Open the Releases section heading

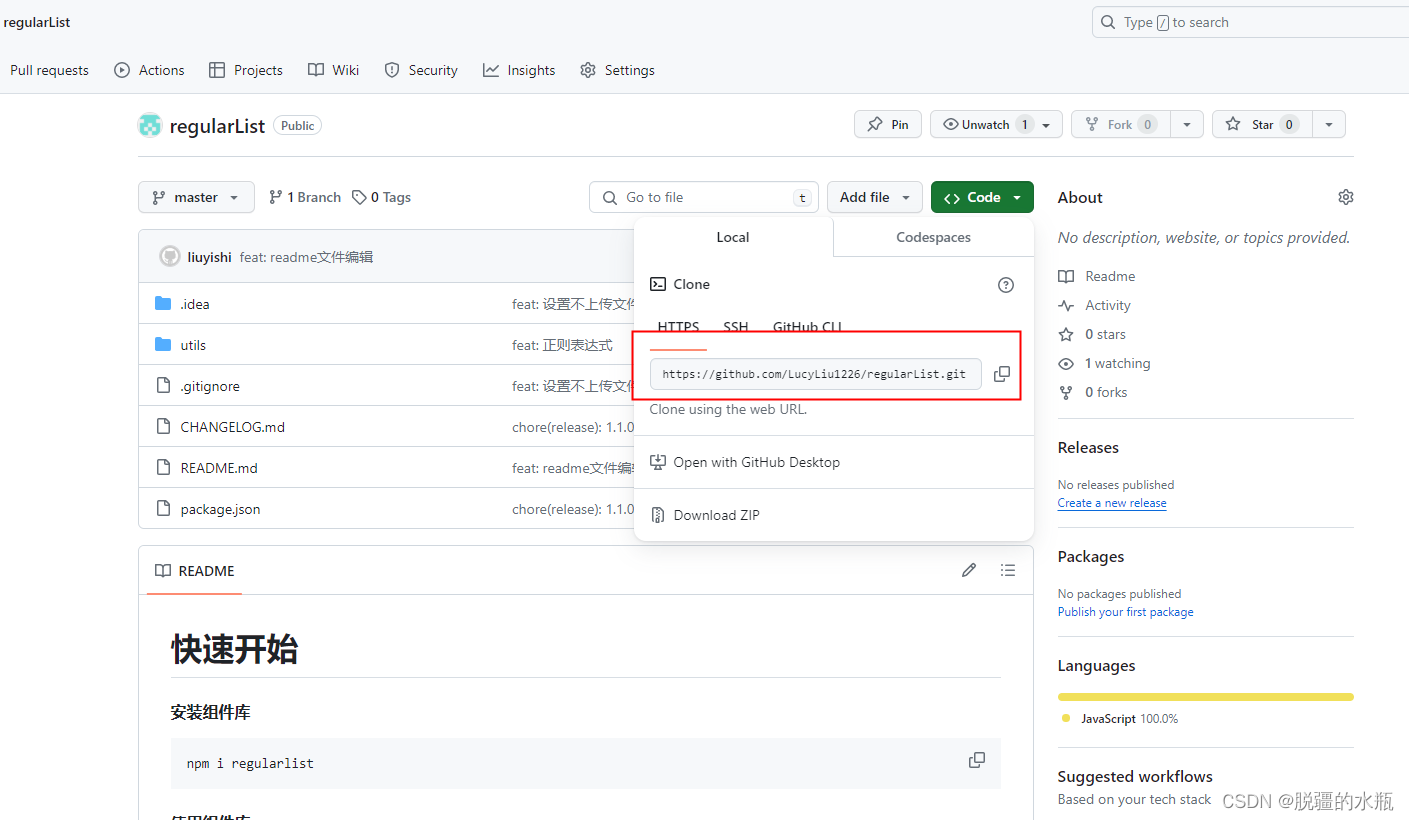pyautogui.click(x=1088, y=447)
